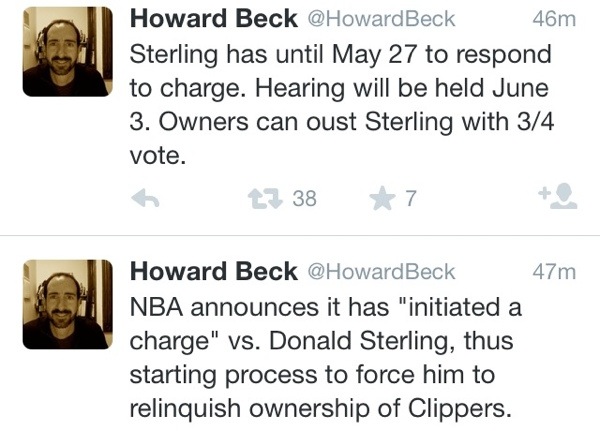Open Howard Beck's avatar on second tweet
The image size is (600, 431).
[67, 304]
